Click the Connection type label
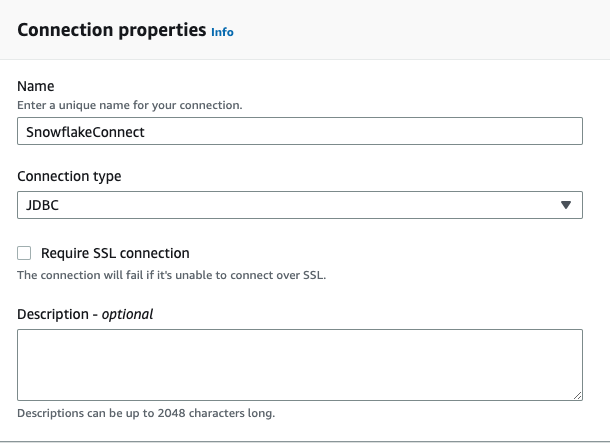 (x=69, y=176)
